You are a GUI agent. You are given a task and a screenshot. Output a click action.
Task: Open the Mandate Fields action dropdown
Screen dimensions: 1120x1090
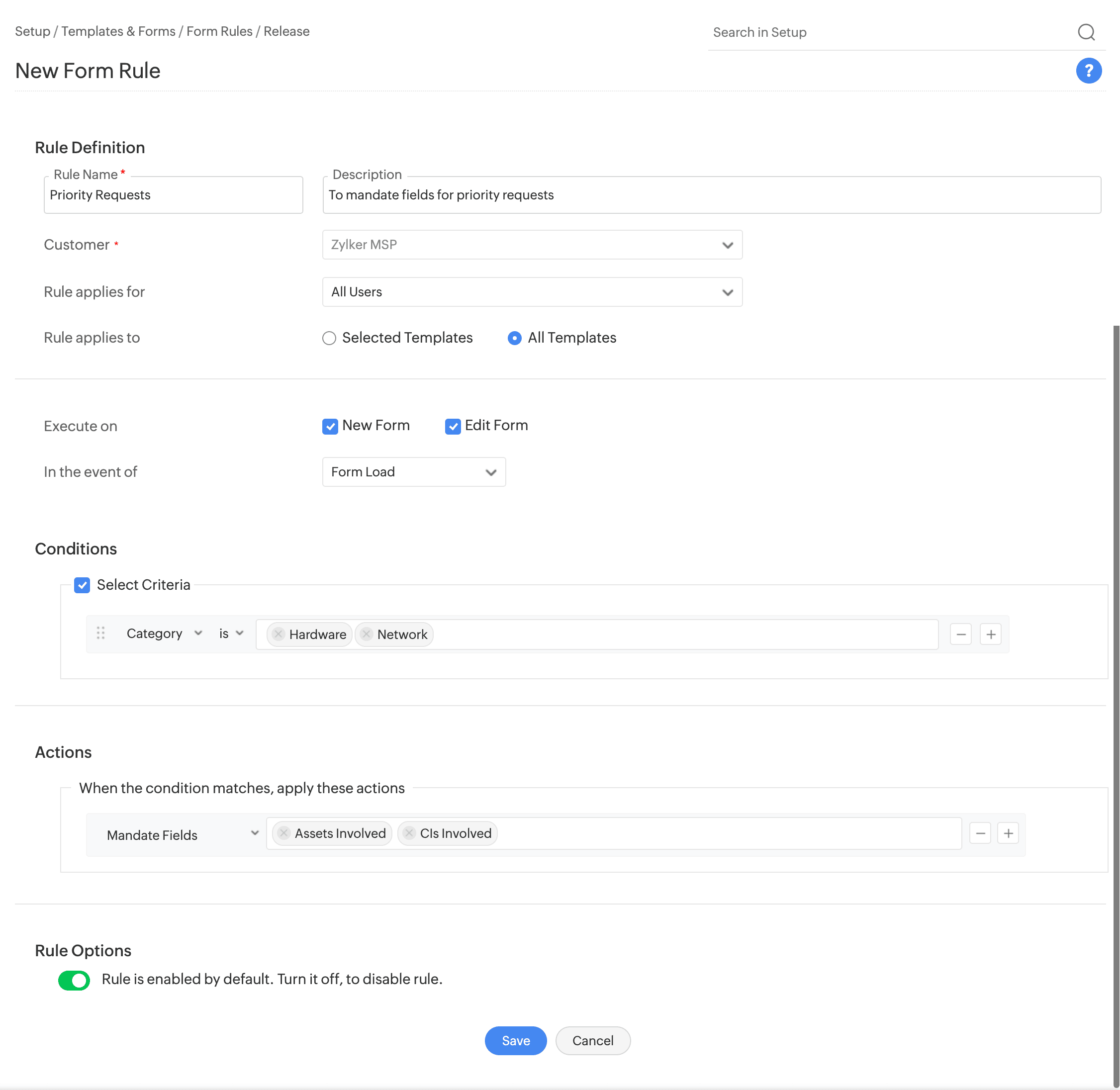[182, 835]
